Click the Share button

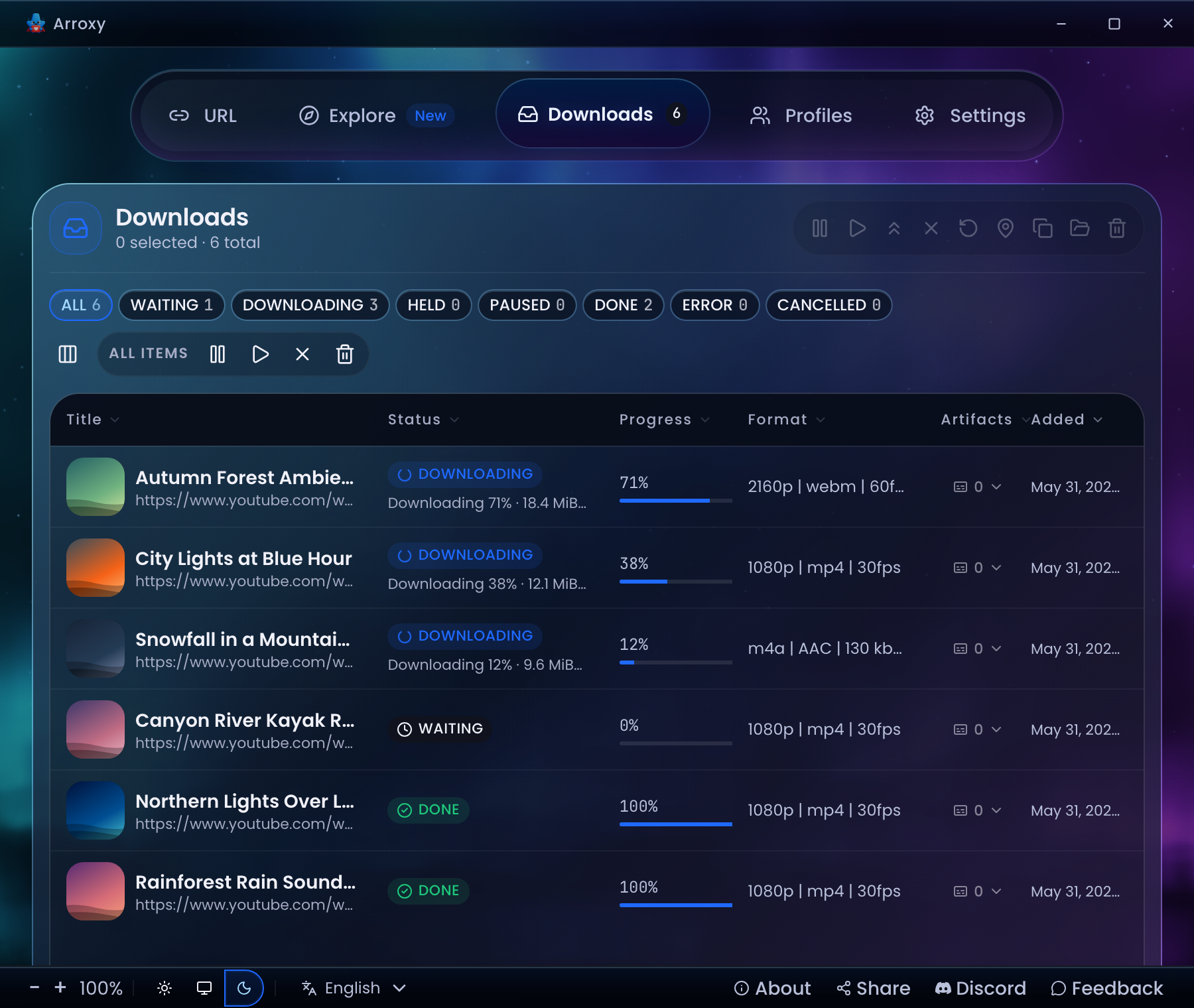point(873,988)
